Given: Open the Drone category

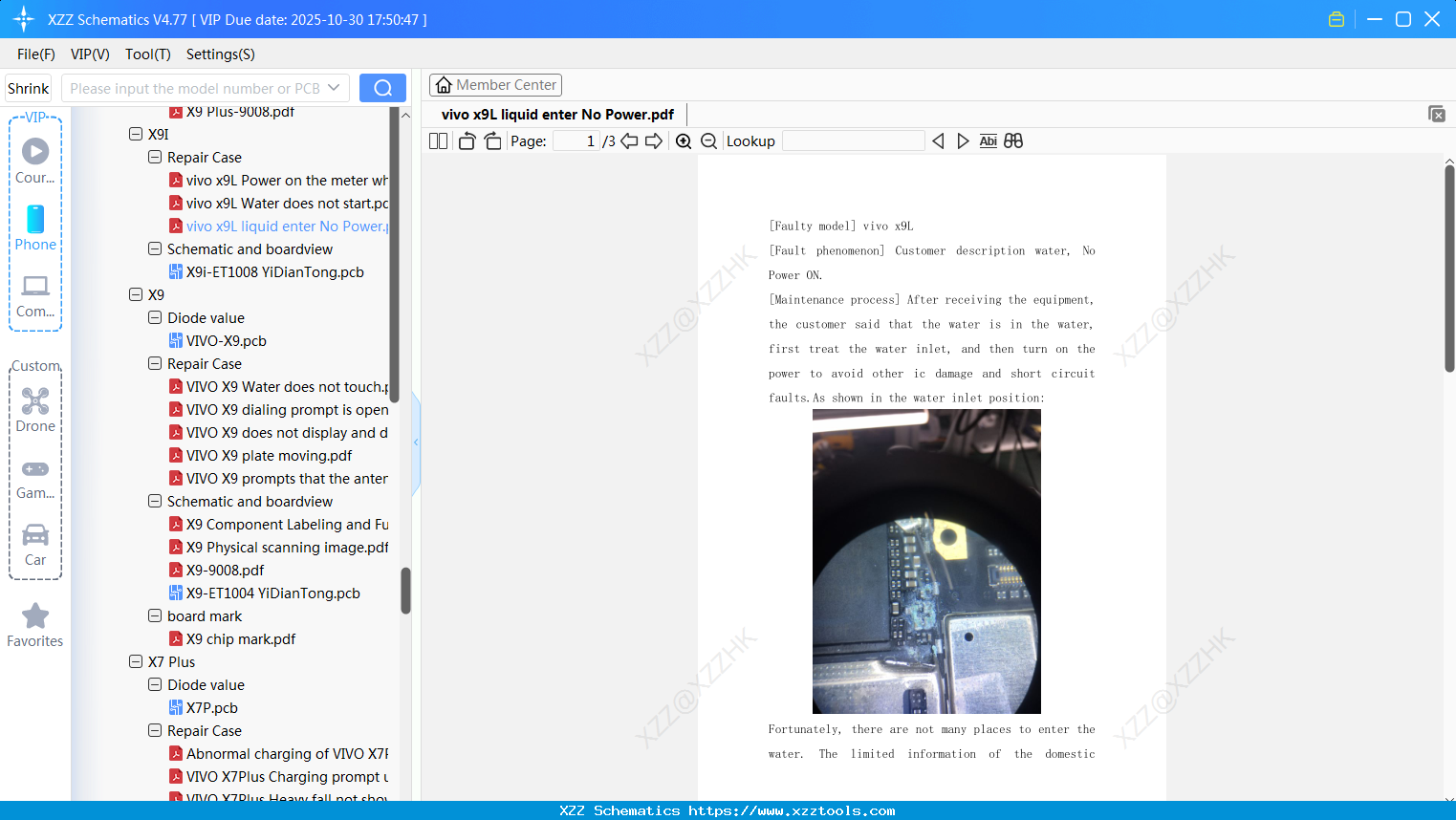Looking at the screenshot, I should tap(35, 410).
